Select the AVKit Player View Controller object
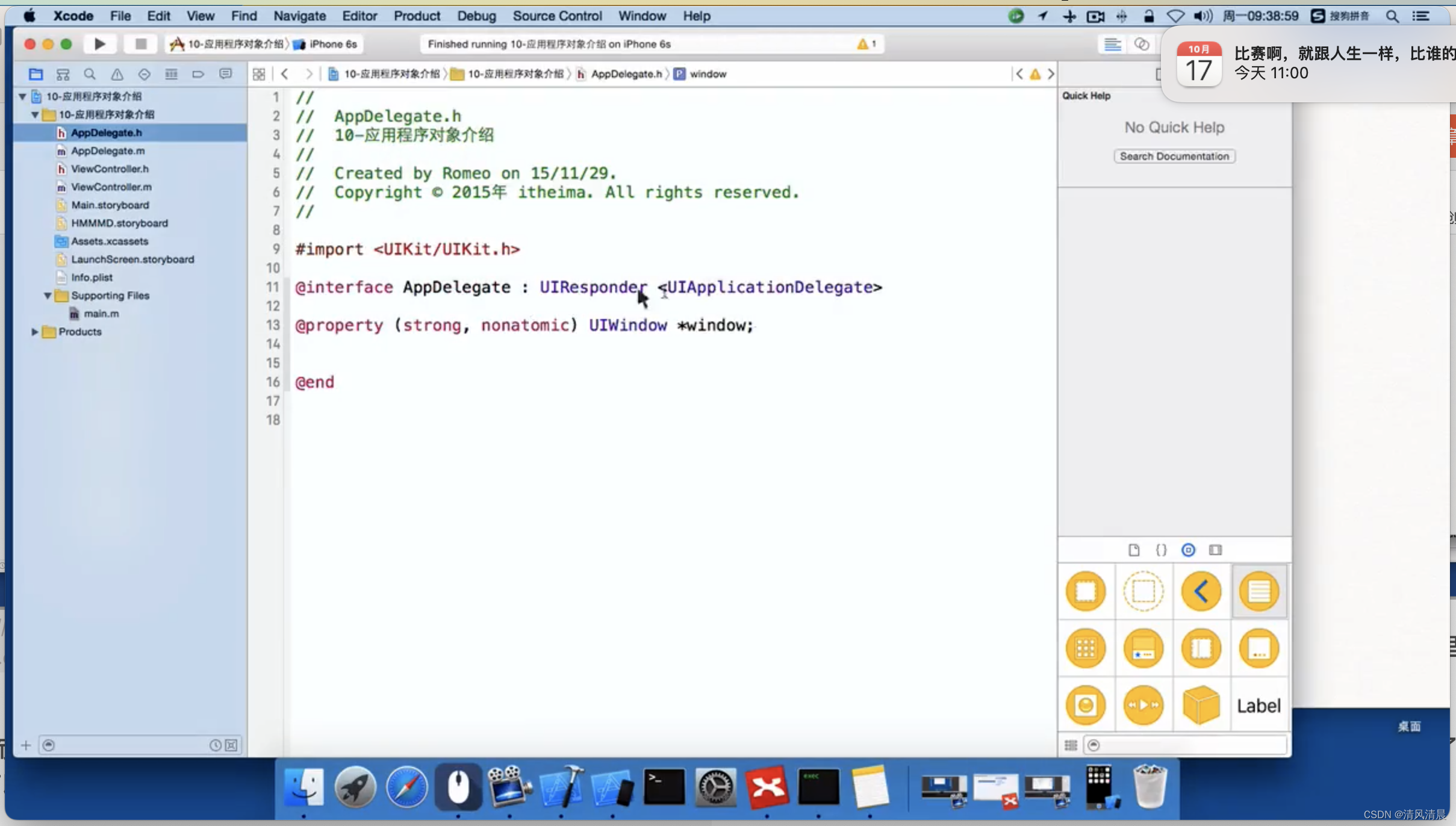Image resolution: width=1456 pixels, height=826 pixels. click(x=1143, y=705)
